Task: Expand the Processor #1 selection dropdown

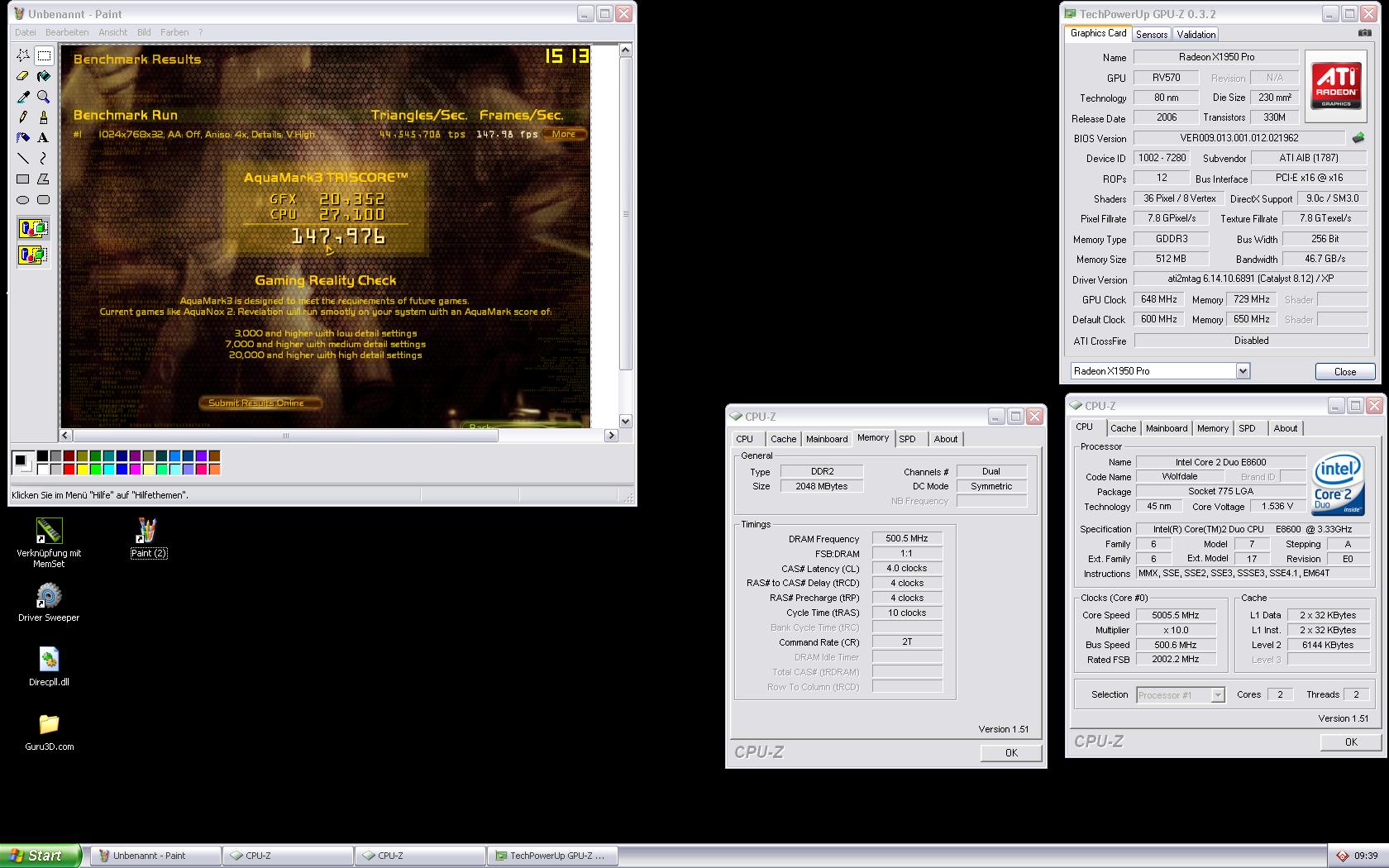Action: click(1217, 695)
